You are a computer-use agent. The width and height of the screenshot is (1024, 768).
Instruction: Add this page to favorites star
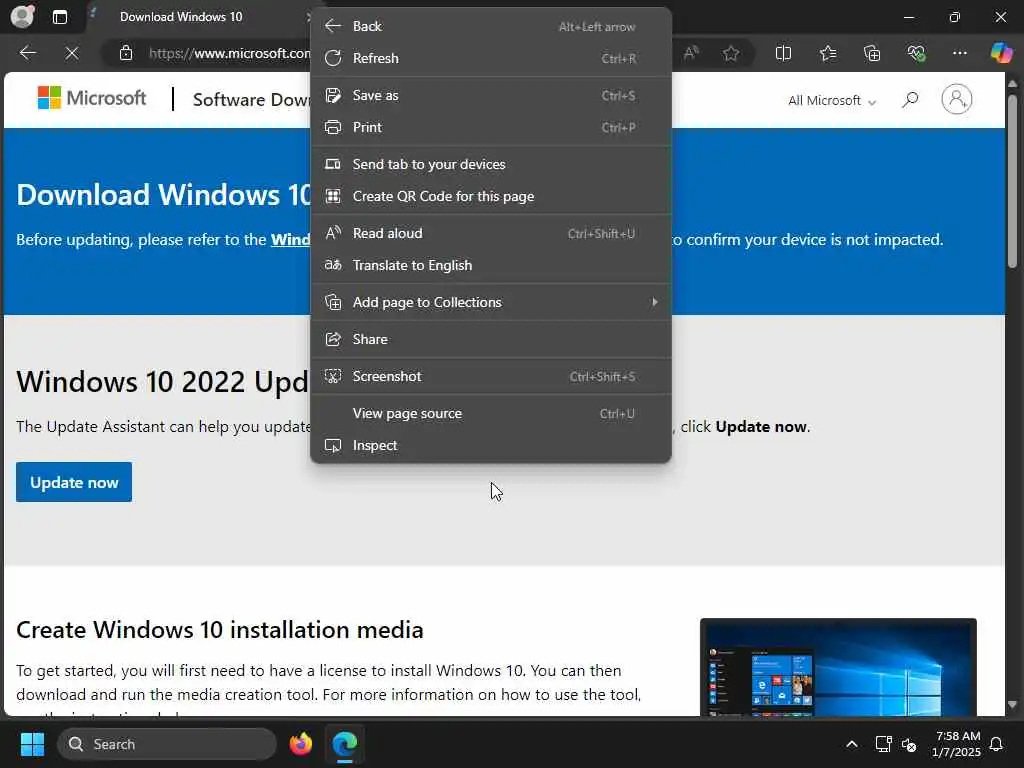(x=731, y=53)
